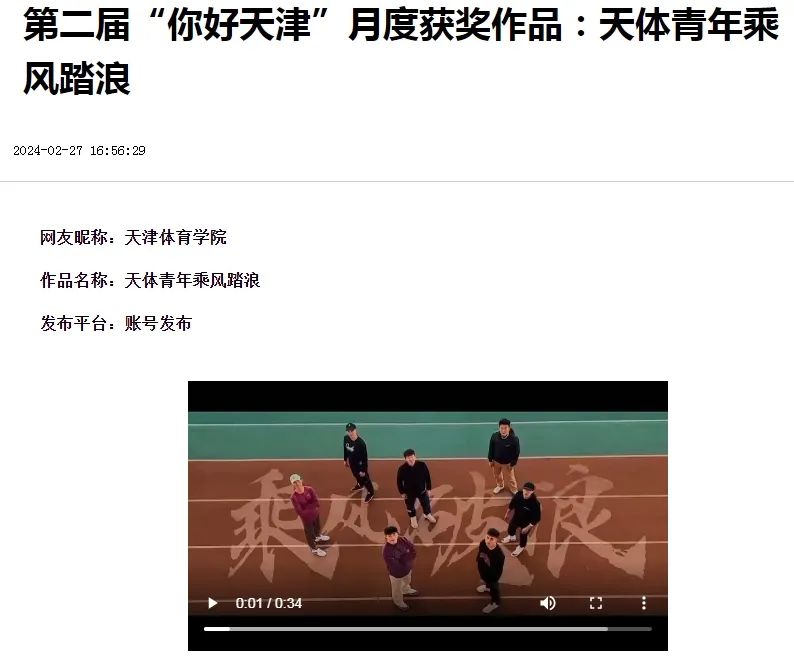
Task: Click the played white portion of progress bar
Action: tap(217, 629)
